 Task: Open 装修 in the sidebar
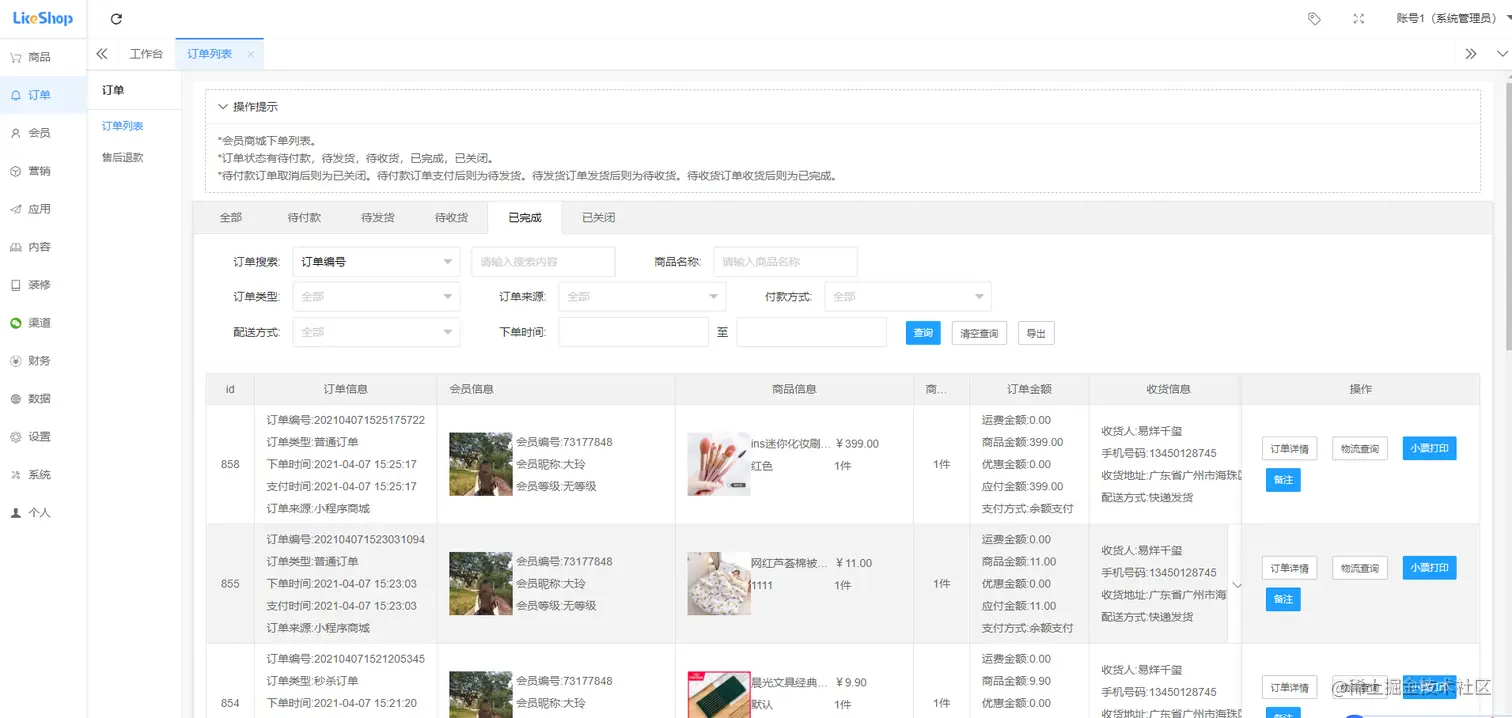[x=43, y=285]
